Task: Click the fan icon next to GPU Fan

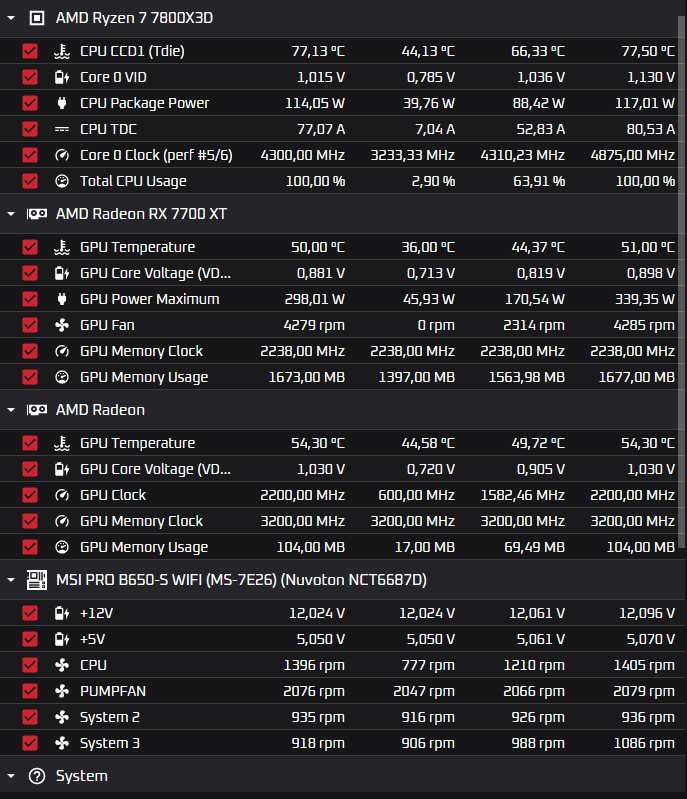Action: [61, 325]
